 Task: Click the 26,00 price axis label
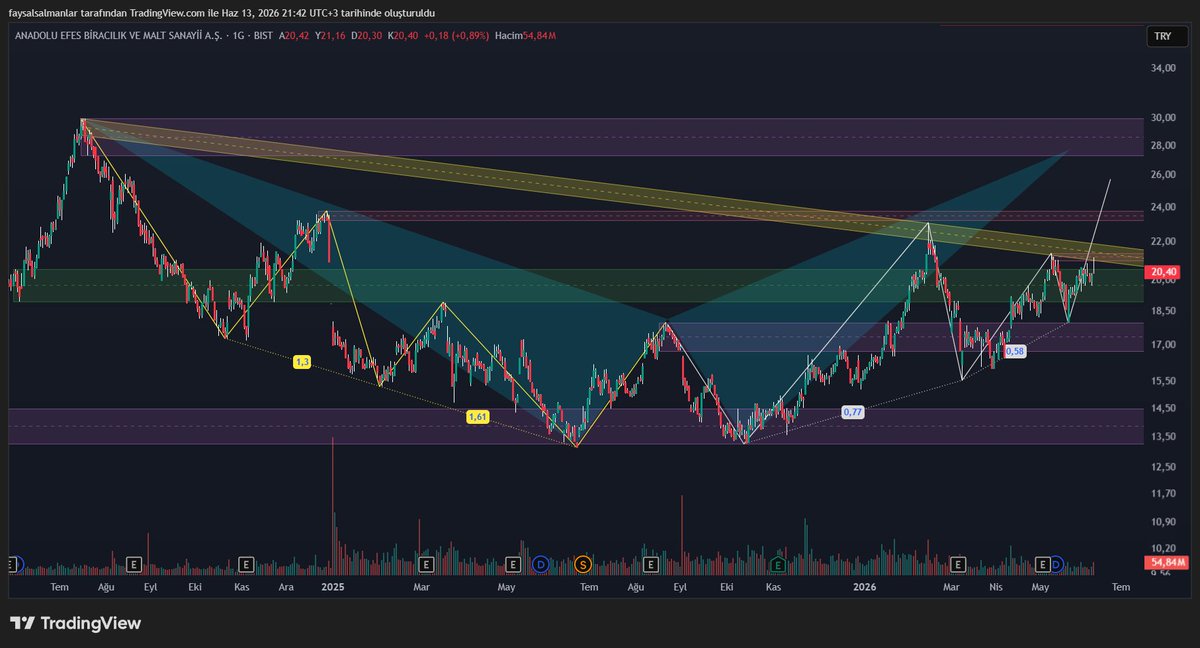tap(1163, 175)
